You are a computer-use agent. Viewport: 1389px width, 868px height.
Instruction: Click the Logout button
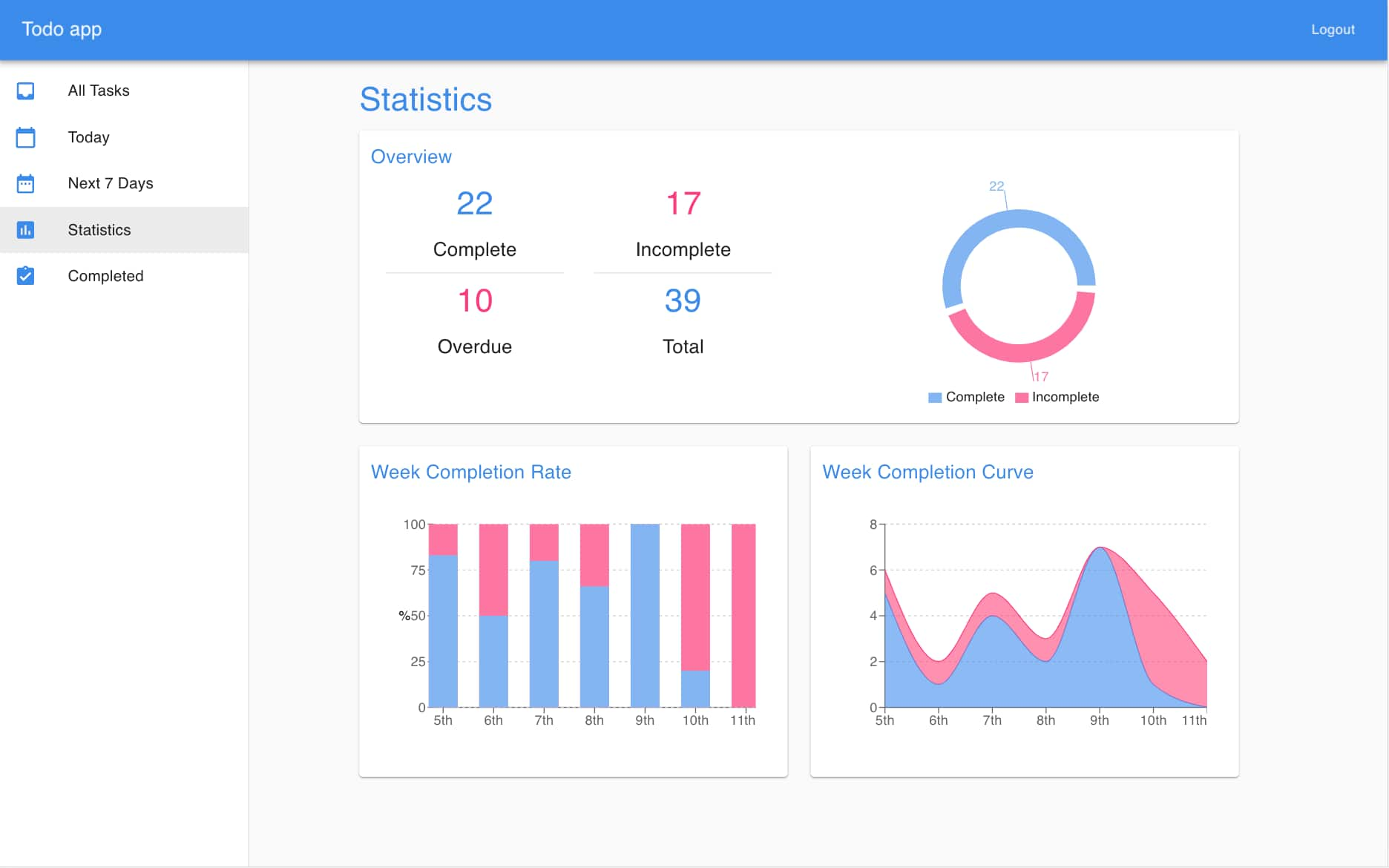coord(1333,30)
